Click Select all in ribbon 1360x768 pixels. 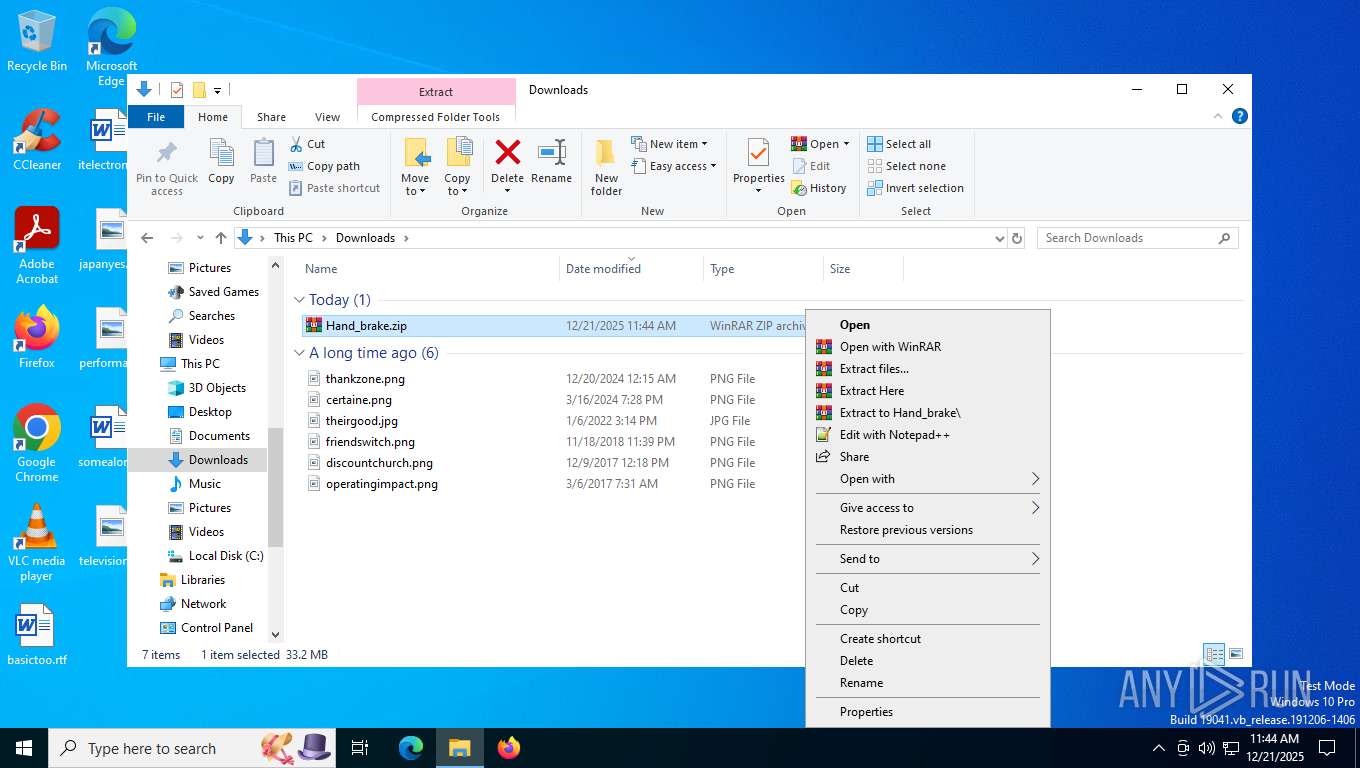(899, 144)
